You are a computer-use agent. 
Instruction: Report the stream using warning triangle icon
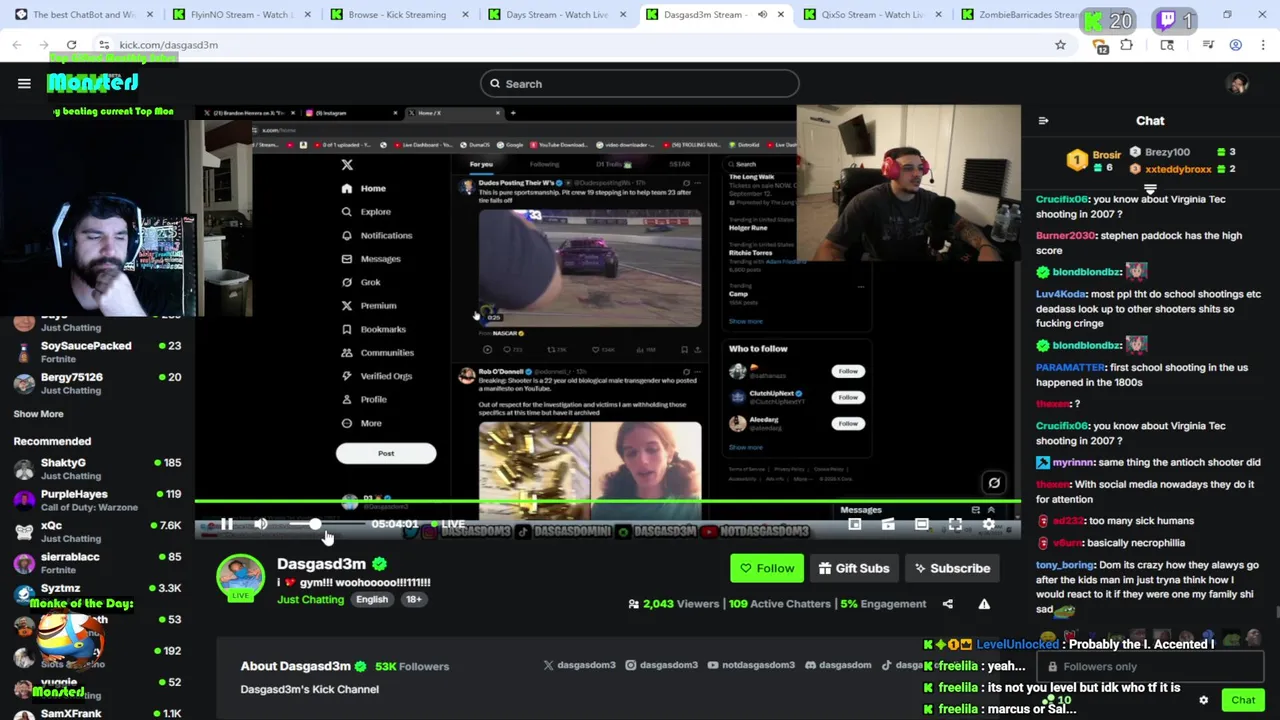[x=984, y=604]
